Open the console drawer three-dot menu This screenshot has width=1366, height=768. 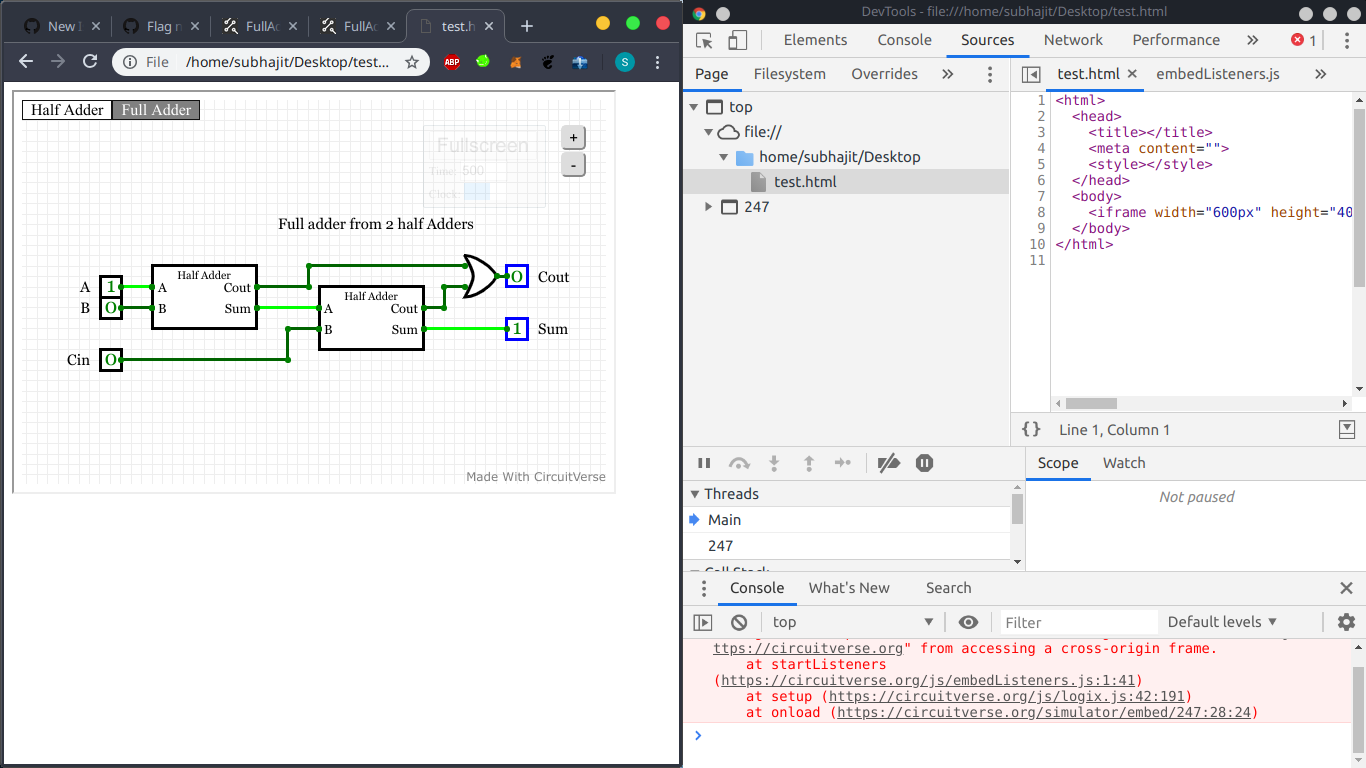pos(704,588)
